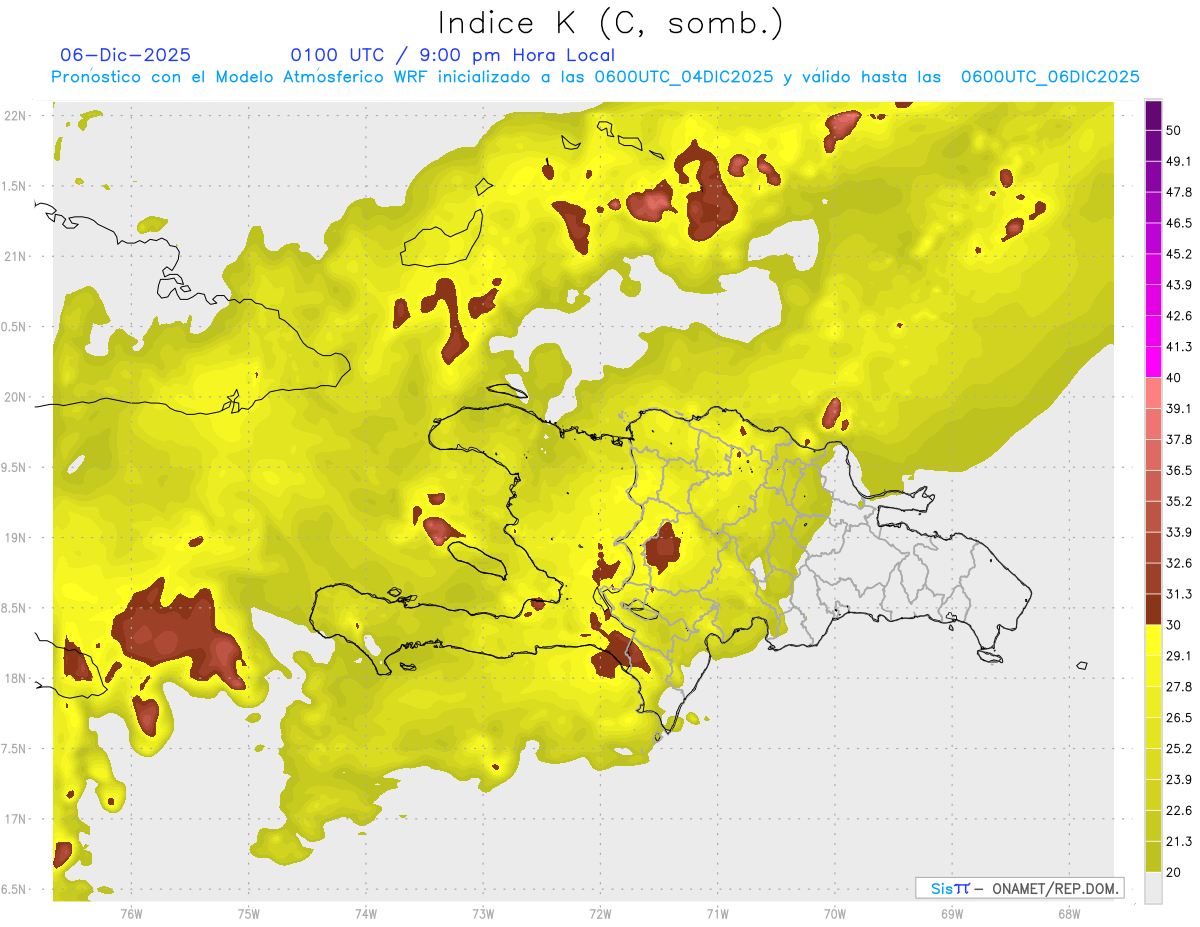The width and height of the screenshot is (1200, 927).
Task: Click the "1.5N" latitude label
Action: point(15,186)
